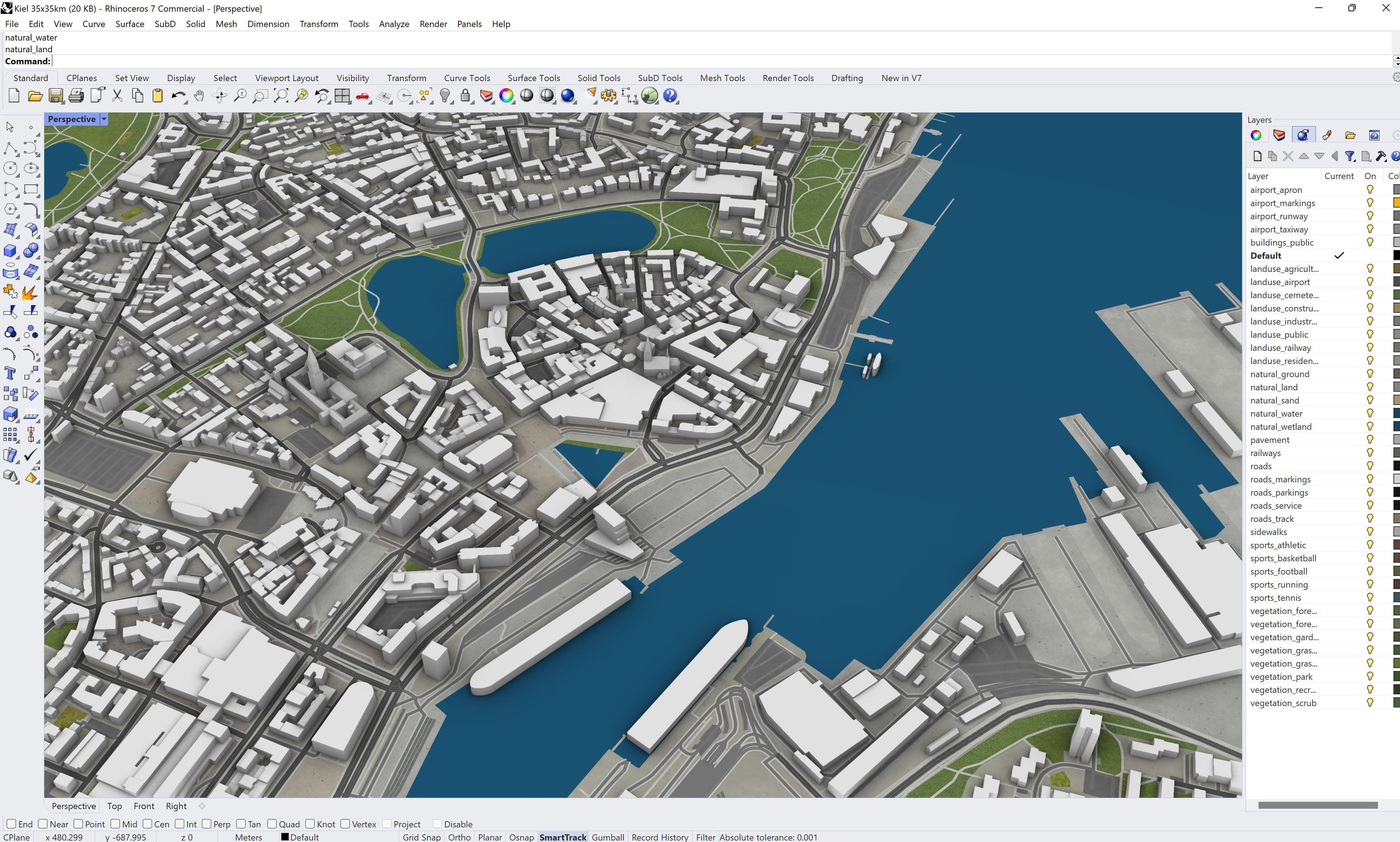Select the Circle tool in left sidebar

click(10, 168)
